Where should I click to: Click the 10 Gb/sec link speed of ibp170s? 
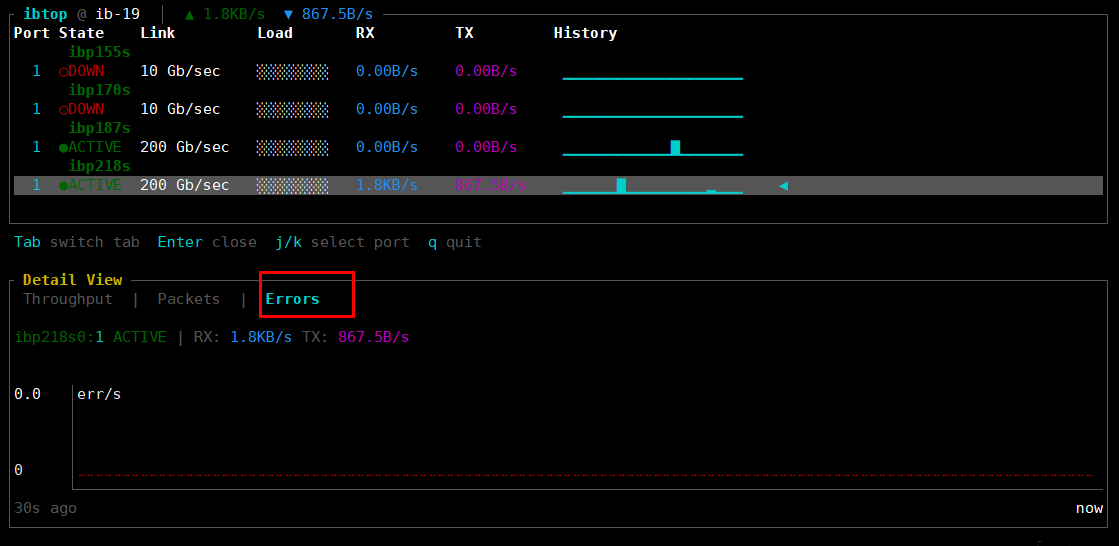pos(181,109)
